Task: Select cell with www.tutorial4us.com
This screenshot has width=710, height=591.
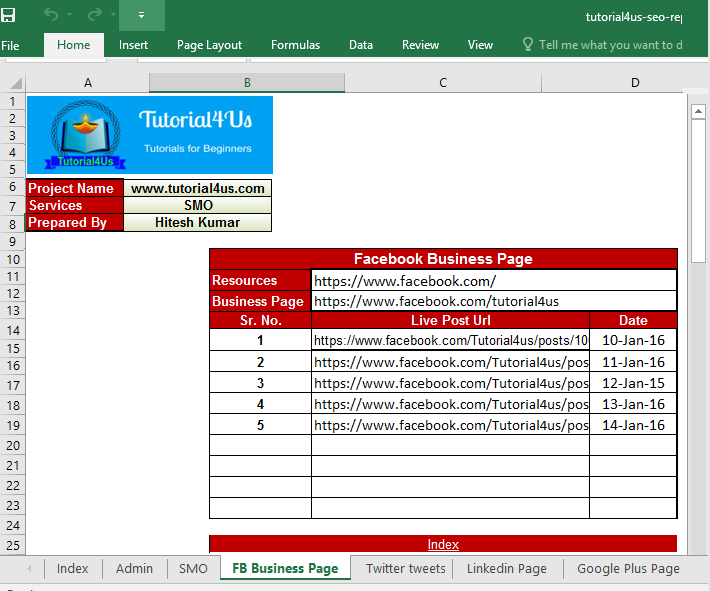Action: (198, 188)
